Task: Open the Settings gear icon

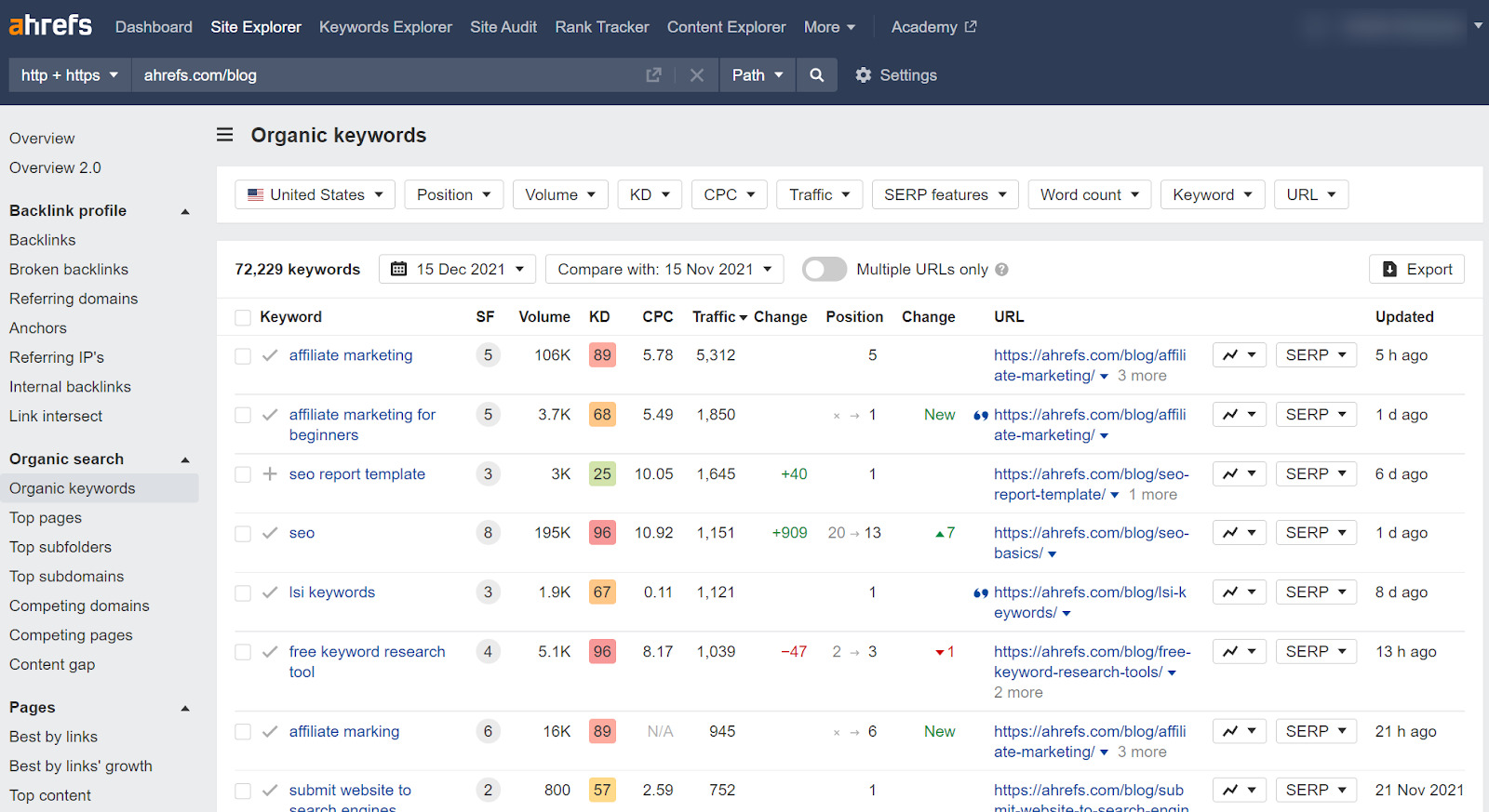Action: coord(864,75)
